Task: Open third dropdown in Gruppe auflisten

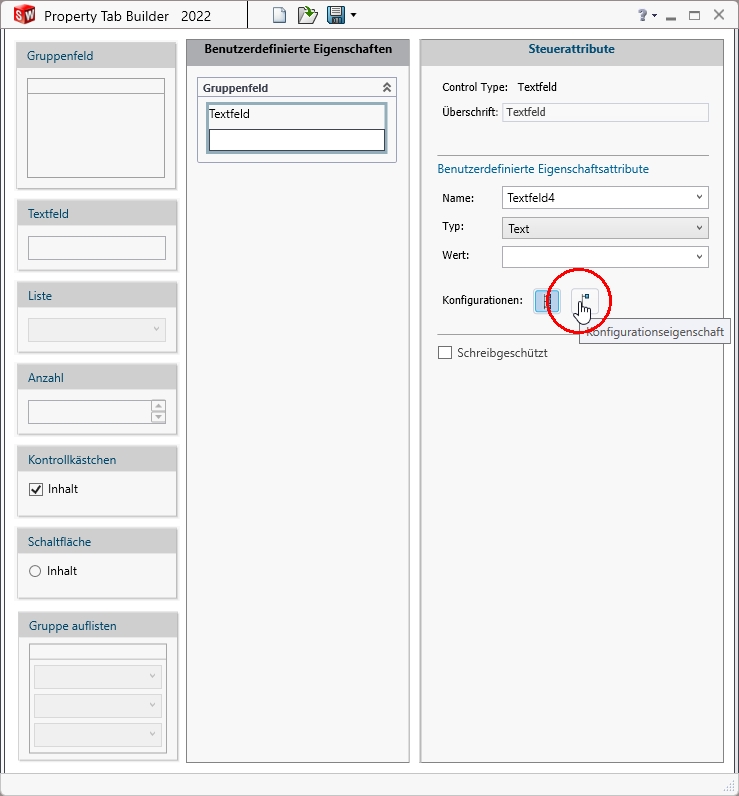Action: pyautogui.click(x=97, y=734)
